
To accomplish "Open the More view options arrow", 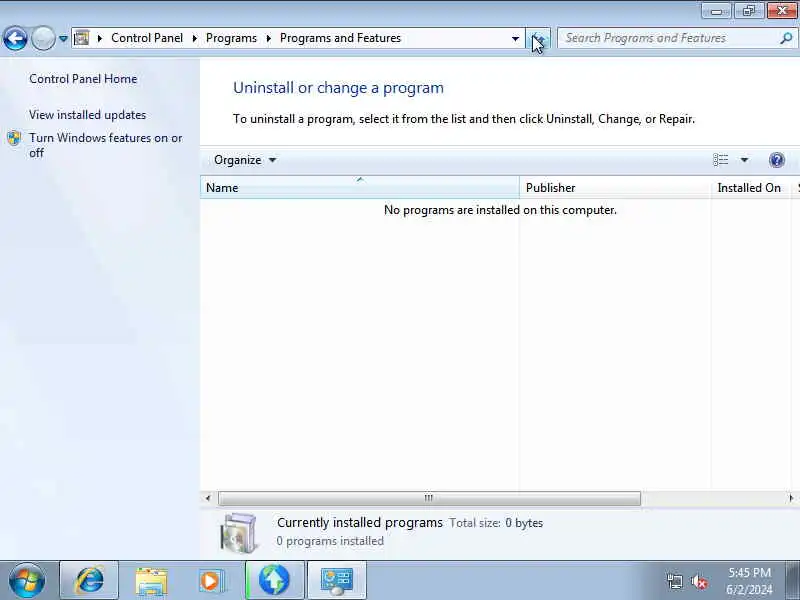I will 744,160.
